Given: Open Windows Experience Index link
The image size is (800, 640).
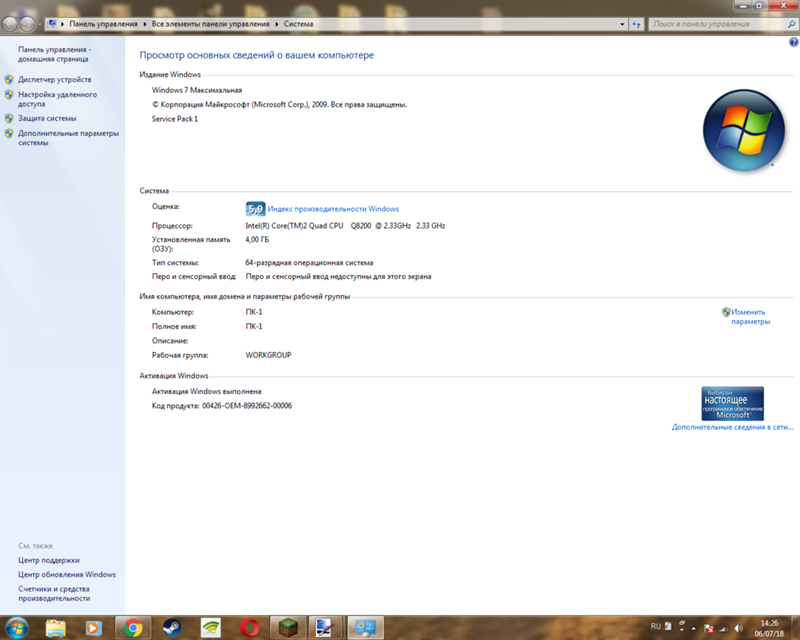Looking at the screenshot, I should [x=333, y=209].
